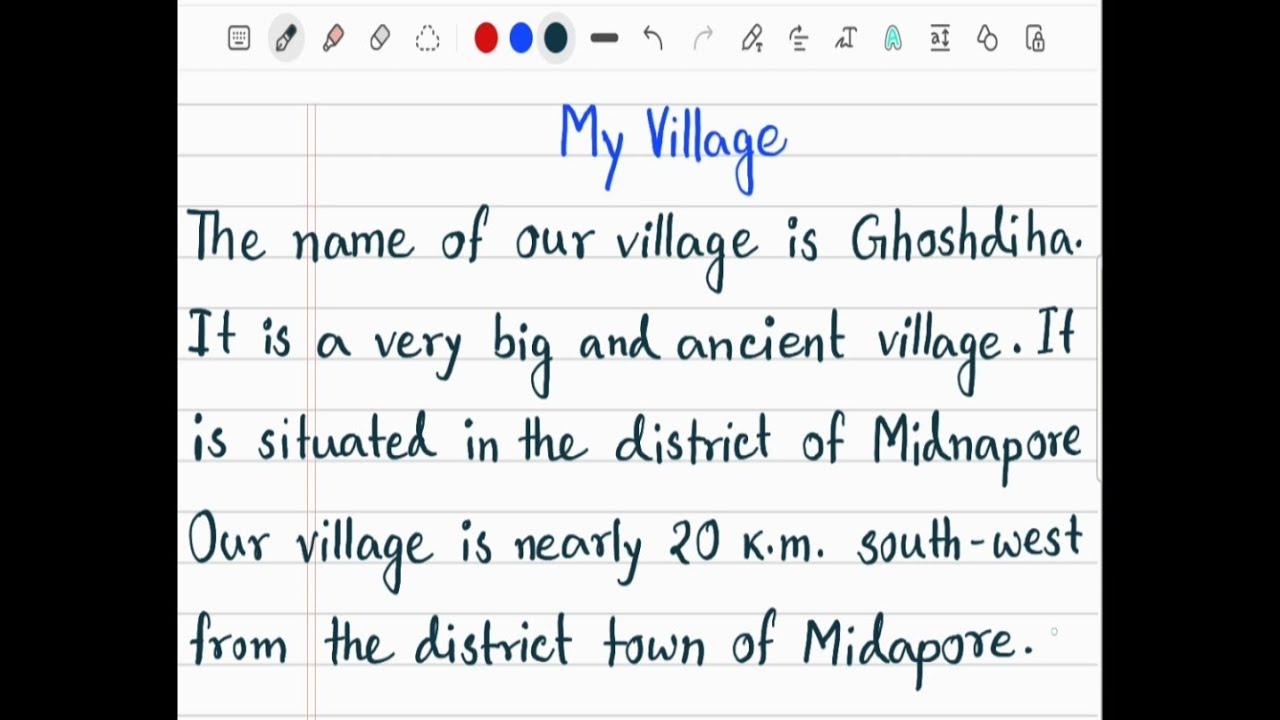Straighten handwriting alignment tool
The height and width of the screenshot is (720, 1280).
798,39
